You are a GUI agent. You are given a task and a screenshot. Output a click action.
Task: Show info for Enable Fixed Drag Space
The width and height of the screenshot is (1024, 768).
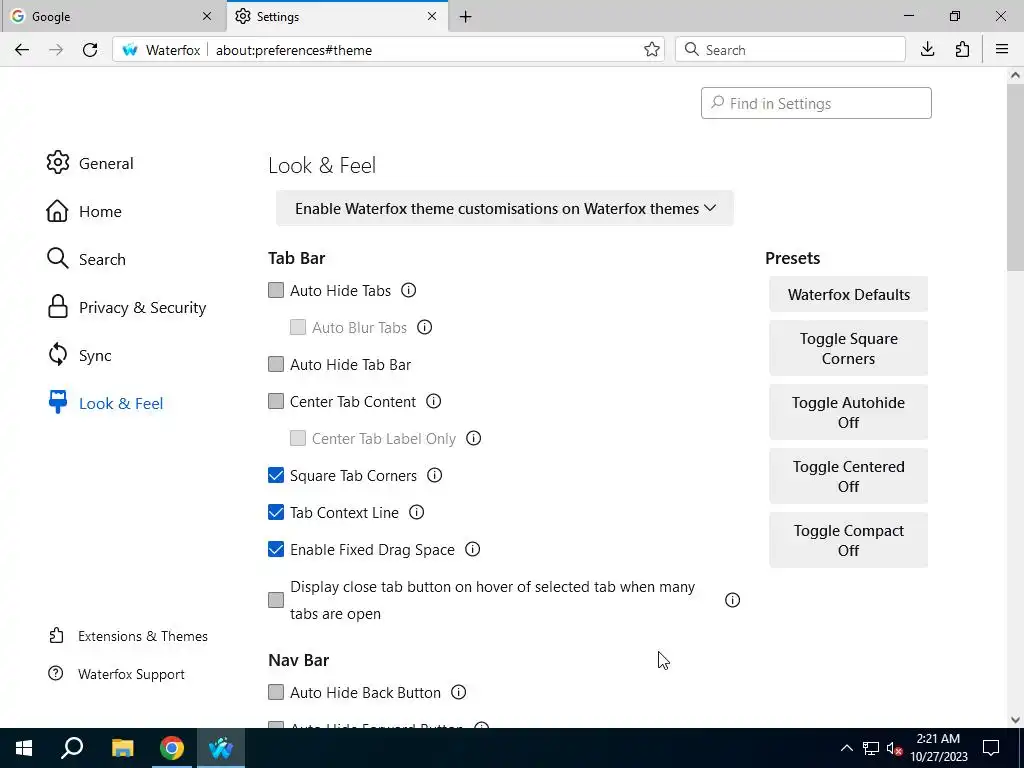point(472,549)
